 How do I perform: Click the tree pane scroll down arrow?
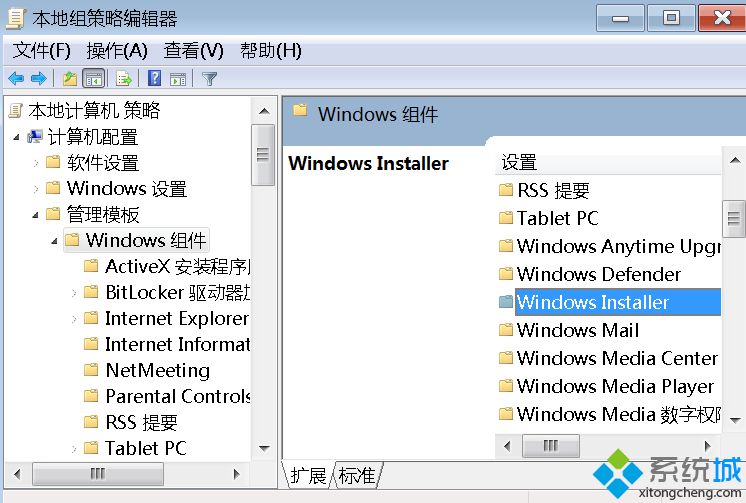pos(264,448)
